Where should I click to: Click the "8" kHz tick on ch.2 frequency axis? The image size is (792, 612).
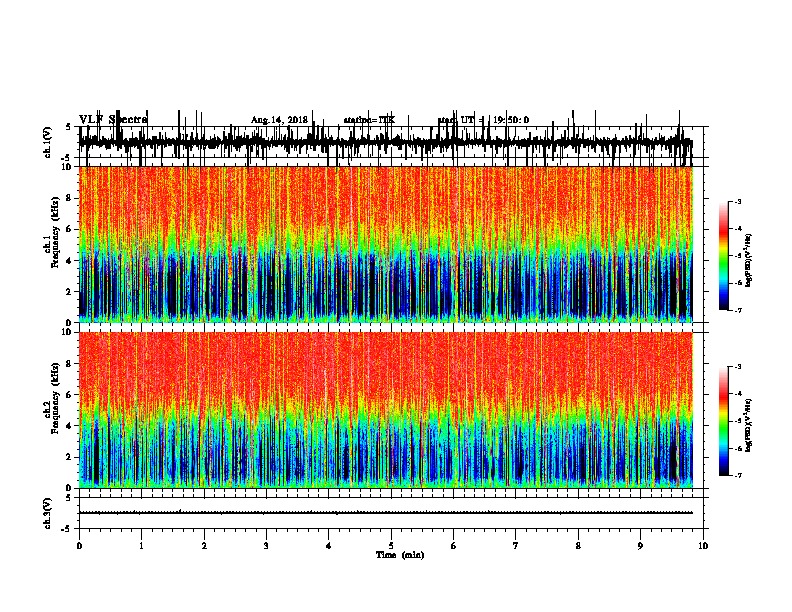(x=68, y=363)
